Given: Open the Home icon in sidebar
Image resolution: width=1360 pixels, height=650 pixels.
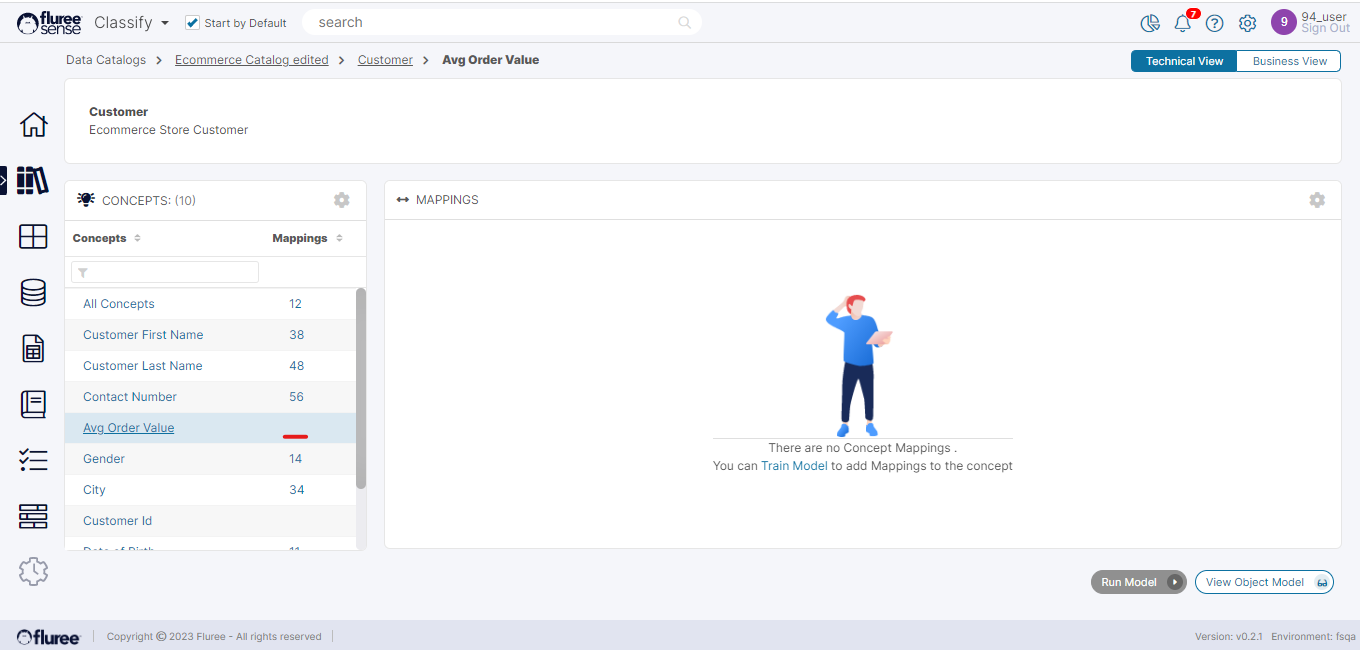Looking at the screenshot, I should click(33, 125).
